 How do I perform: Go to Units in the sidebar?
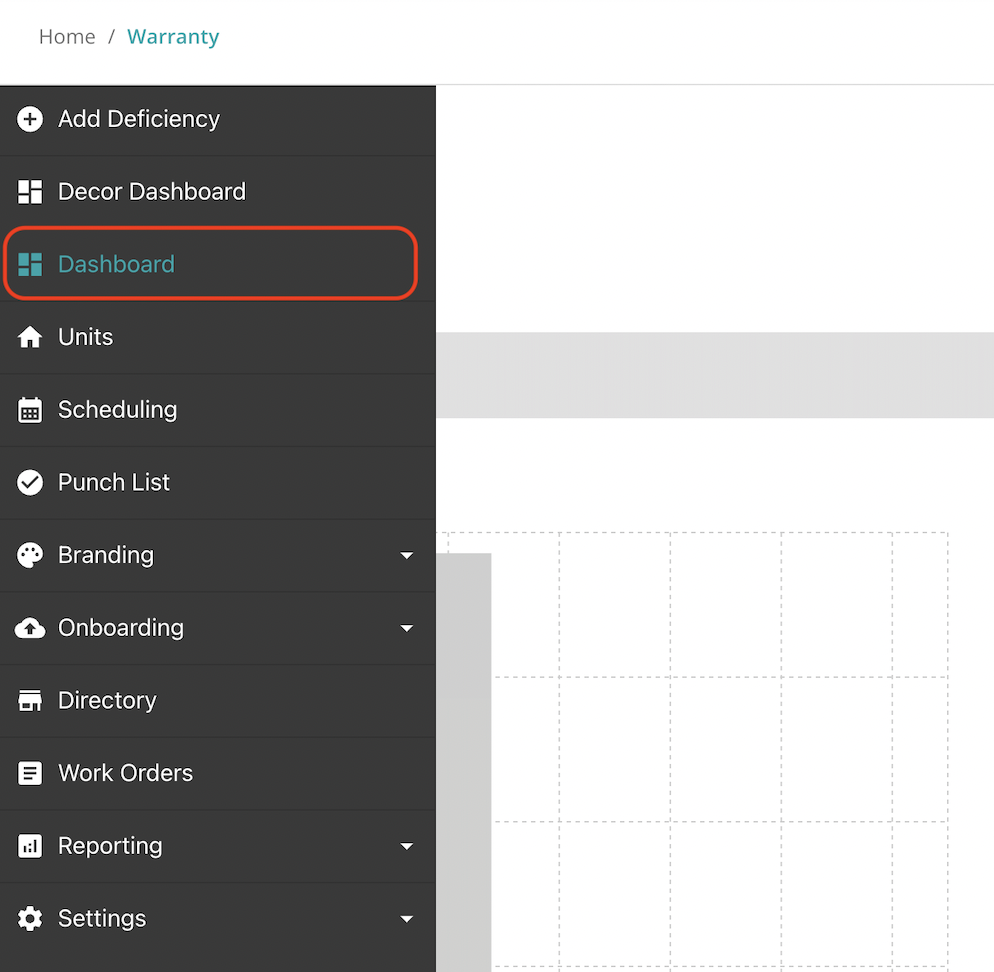click(218, 337)
